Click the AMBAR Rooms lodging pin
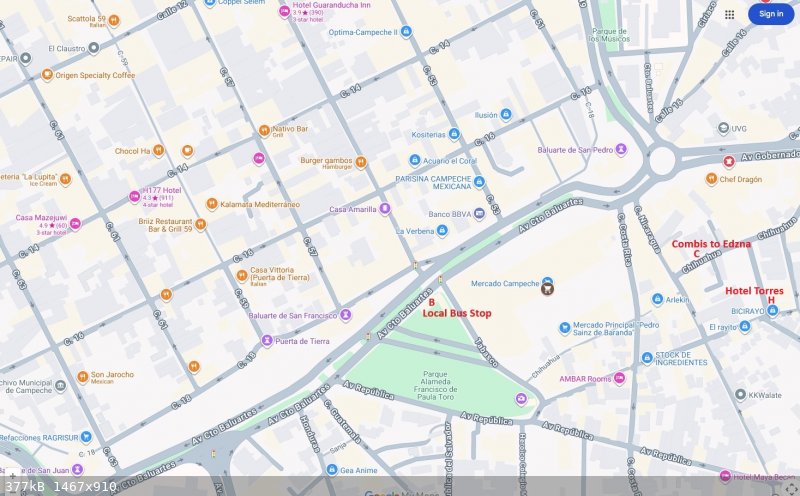The width and height of the screenshot is (800, 496). point(619,378)
